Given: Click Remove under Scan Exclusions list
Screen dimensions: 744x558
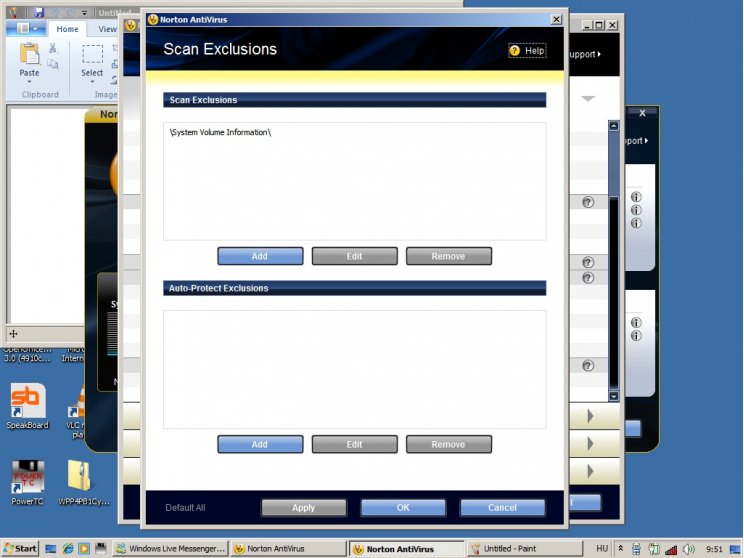Looking at the screenshot, I should (448, 256).
